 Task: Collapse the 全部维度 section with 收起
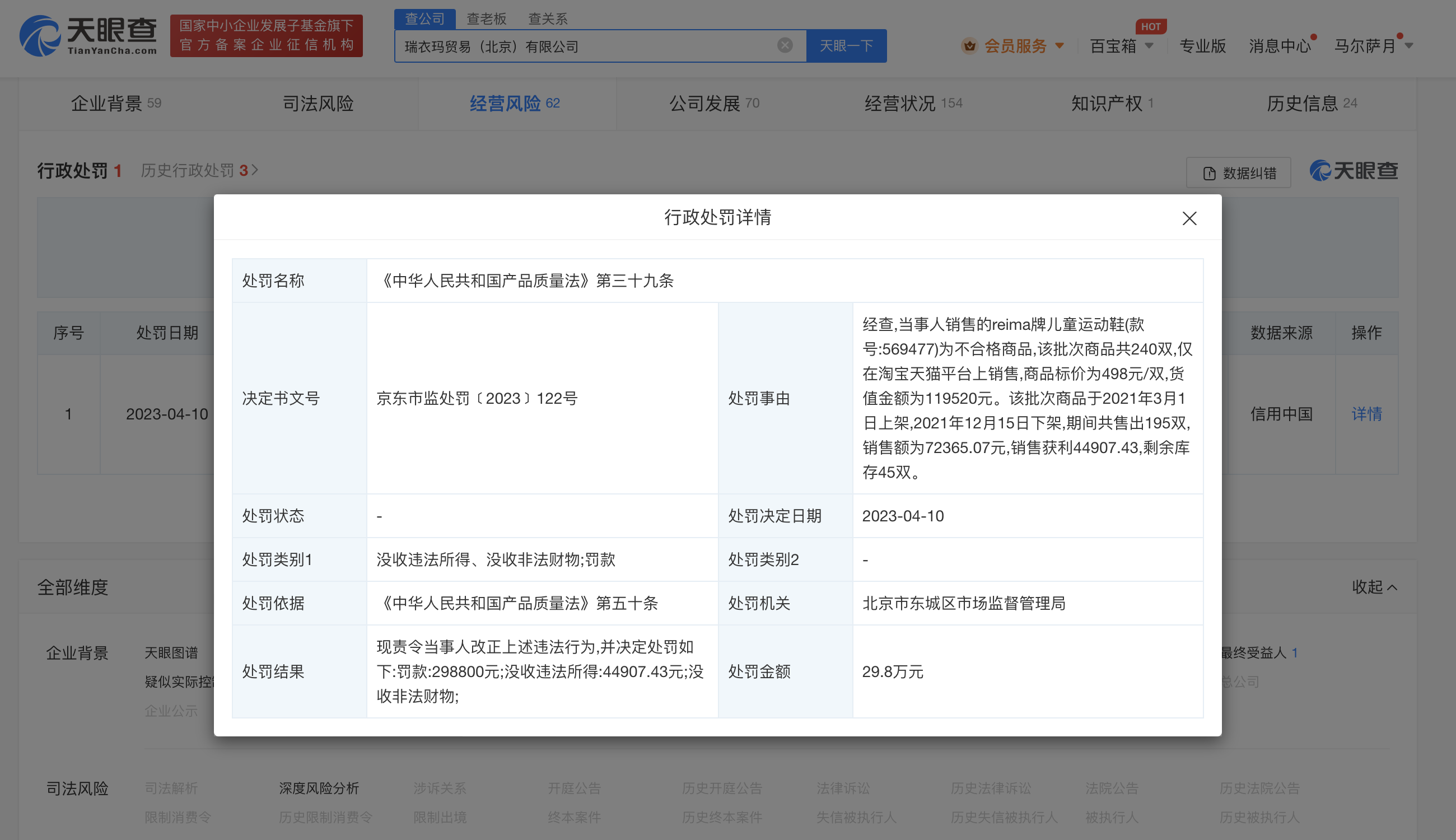1374,587
